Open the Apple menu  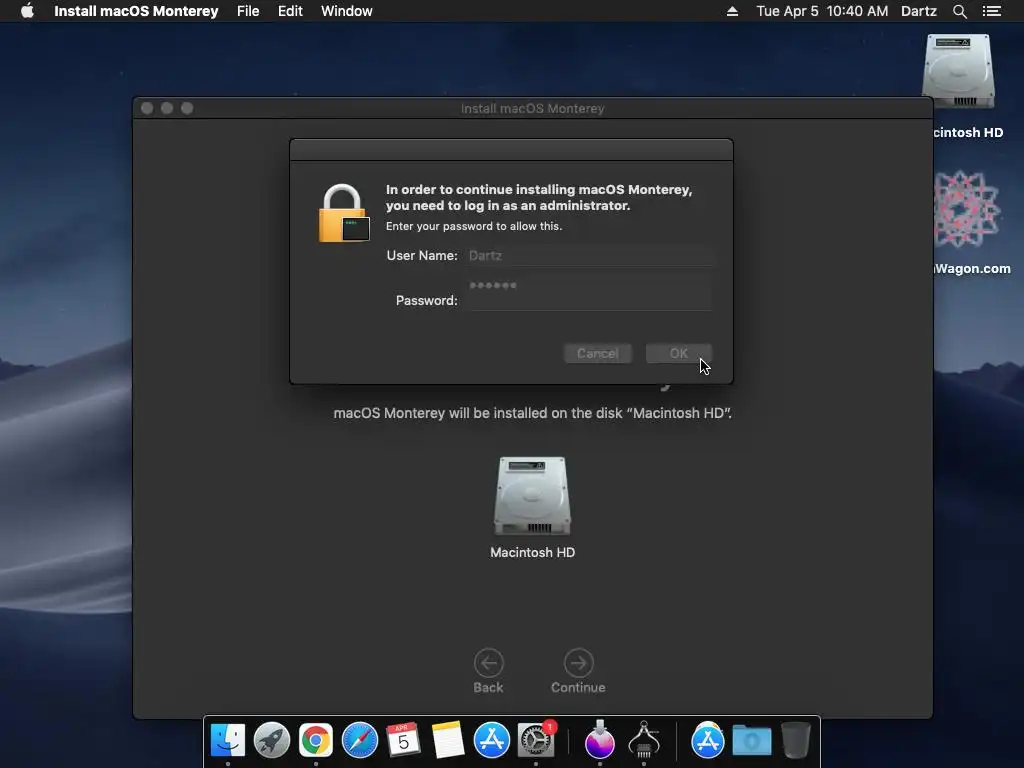[27, 11]
